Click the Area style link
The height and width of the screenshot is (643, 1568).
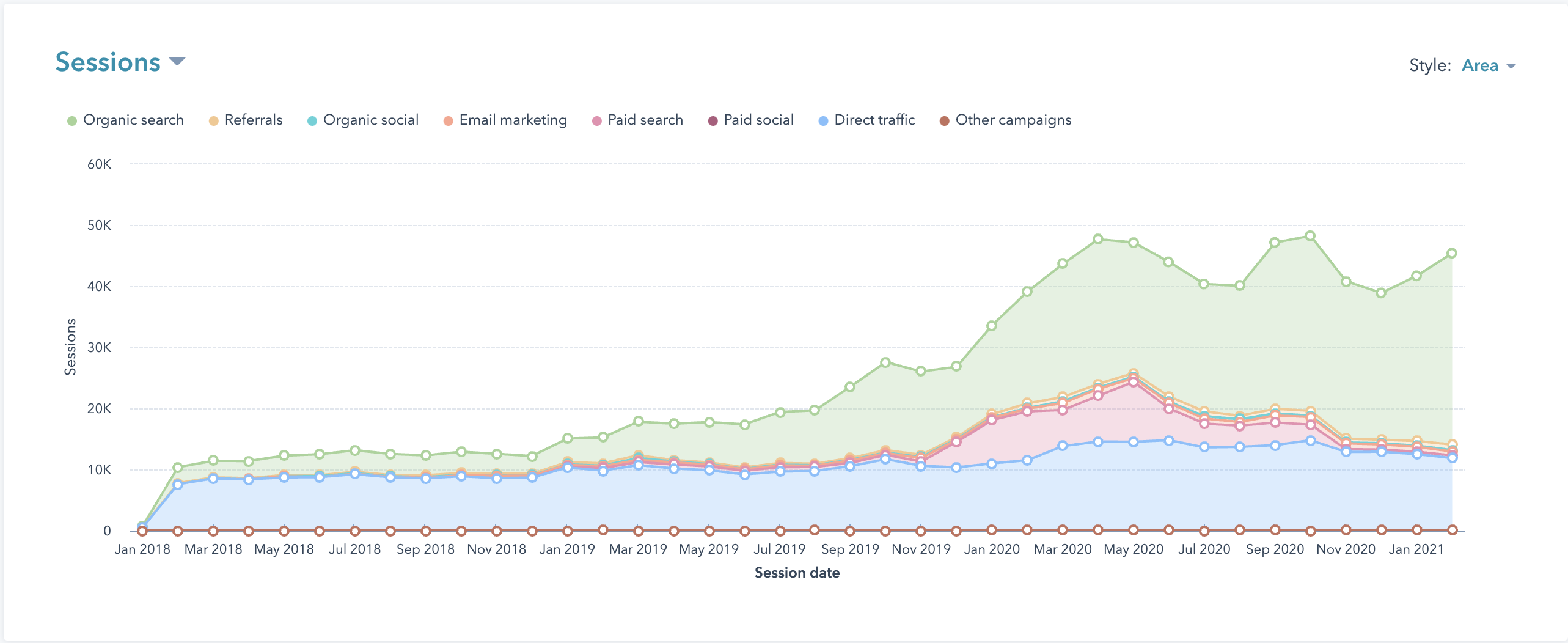1479,65
